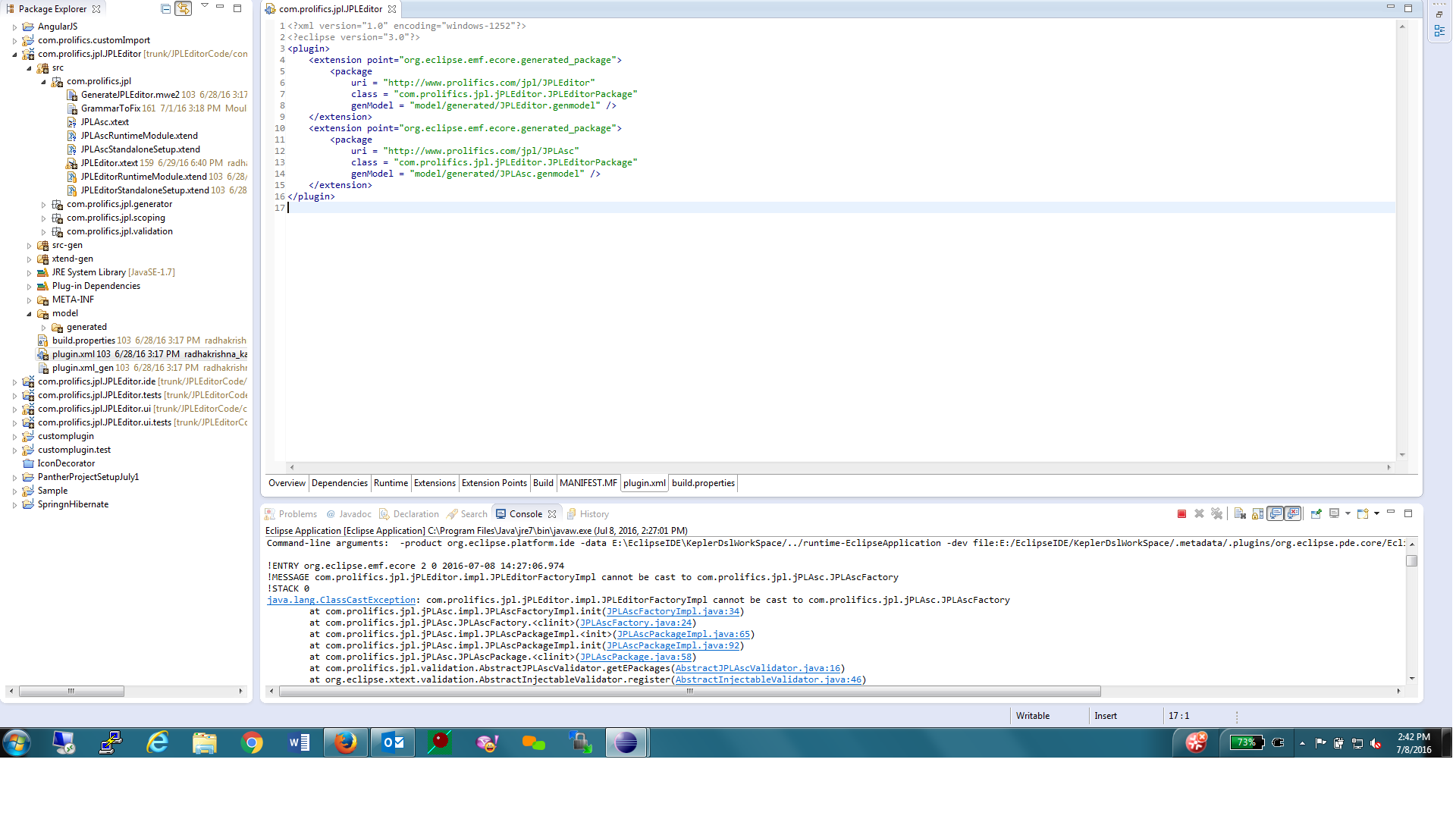Screen dimensions: 1456x819
Task: Clear the console output
Action: coord(1240,514)
